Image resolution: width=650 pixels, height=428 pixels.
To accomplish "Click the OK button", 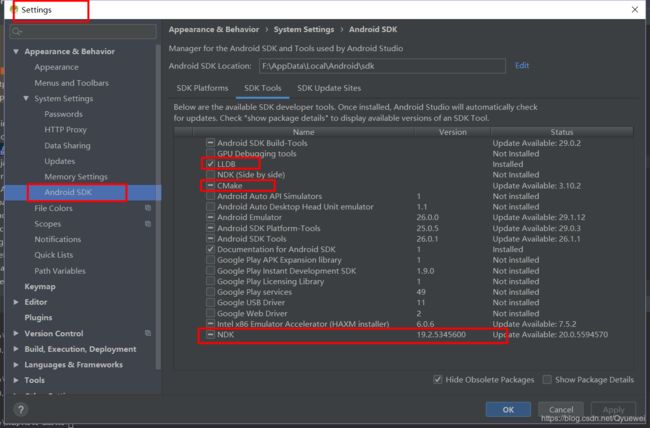I will click(x=508, y=410).
